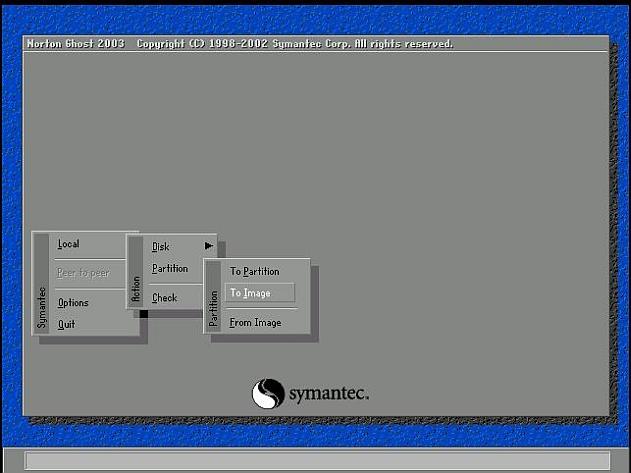Open Options in the Symantec menu
The height and width of the screenshot is (473, 631).
(x=73, y=303)
